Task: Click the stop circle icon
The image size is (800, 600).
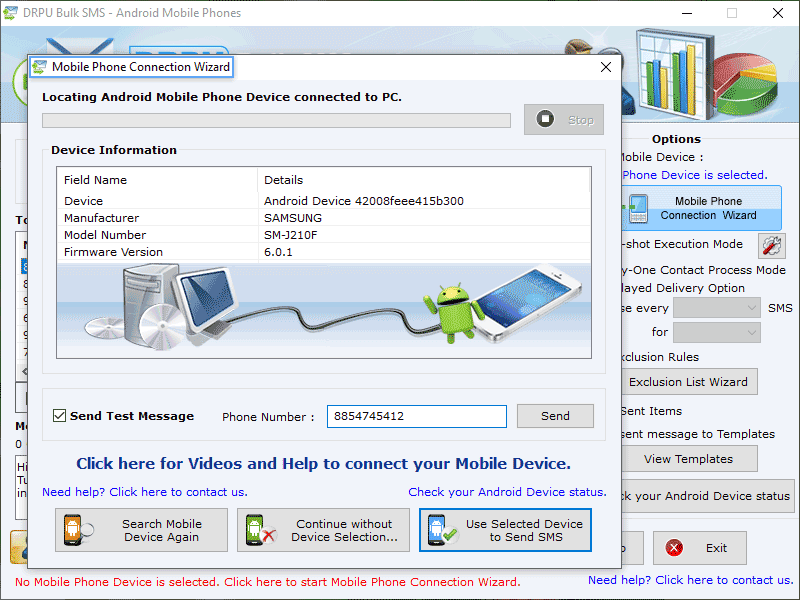Action: pos(545,119)
